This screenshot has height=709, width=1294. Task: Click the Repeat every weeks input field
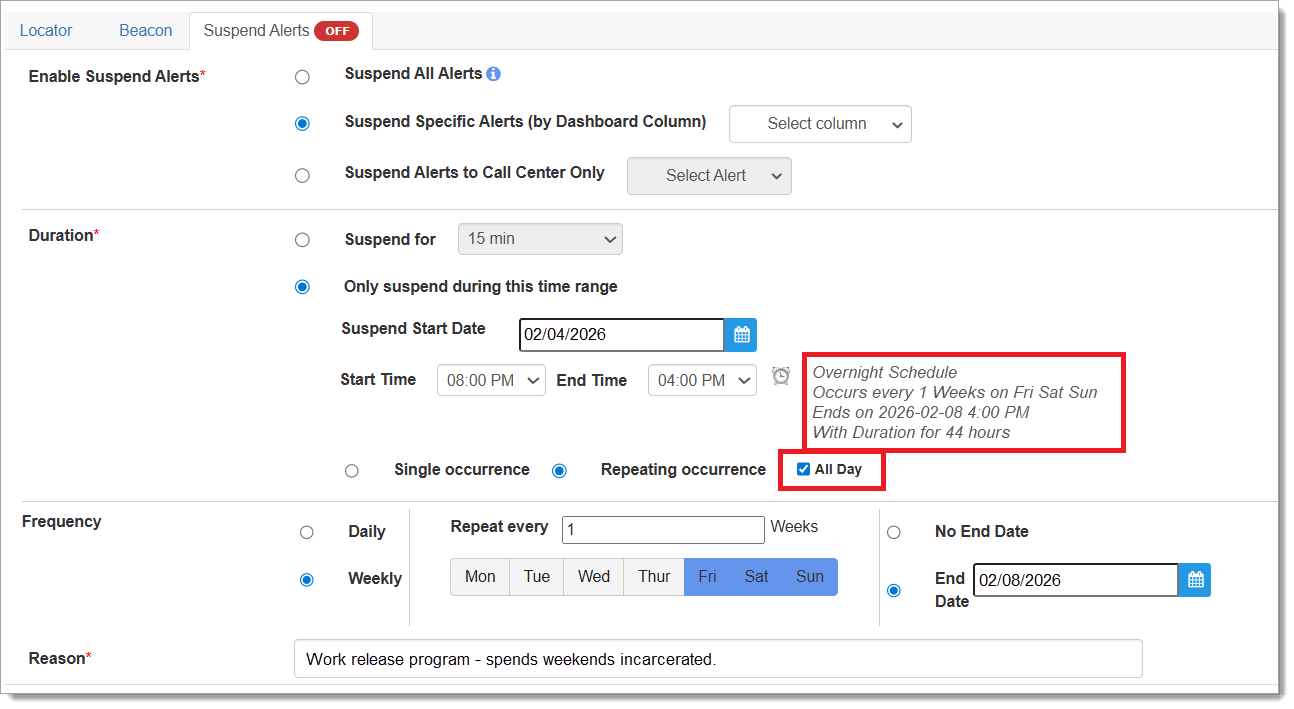pos(662,530)
